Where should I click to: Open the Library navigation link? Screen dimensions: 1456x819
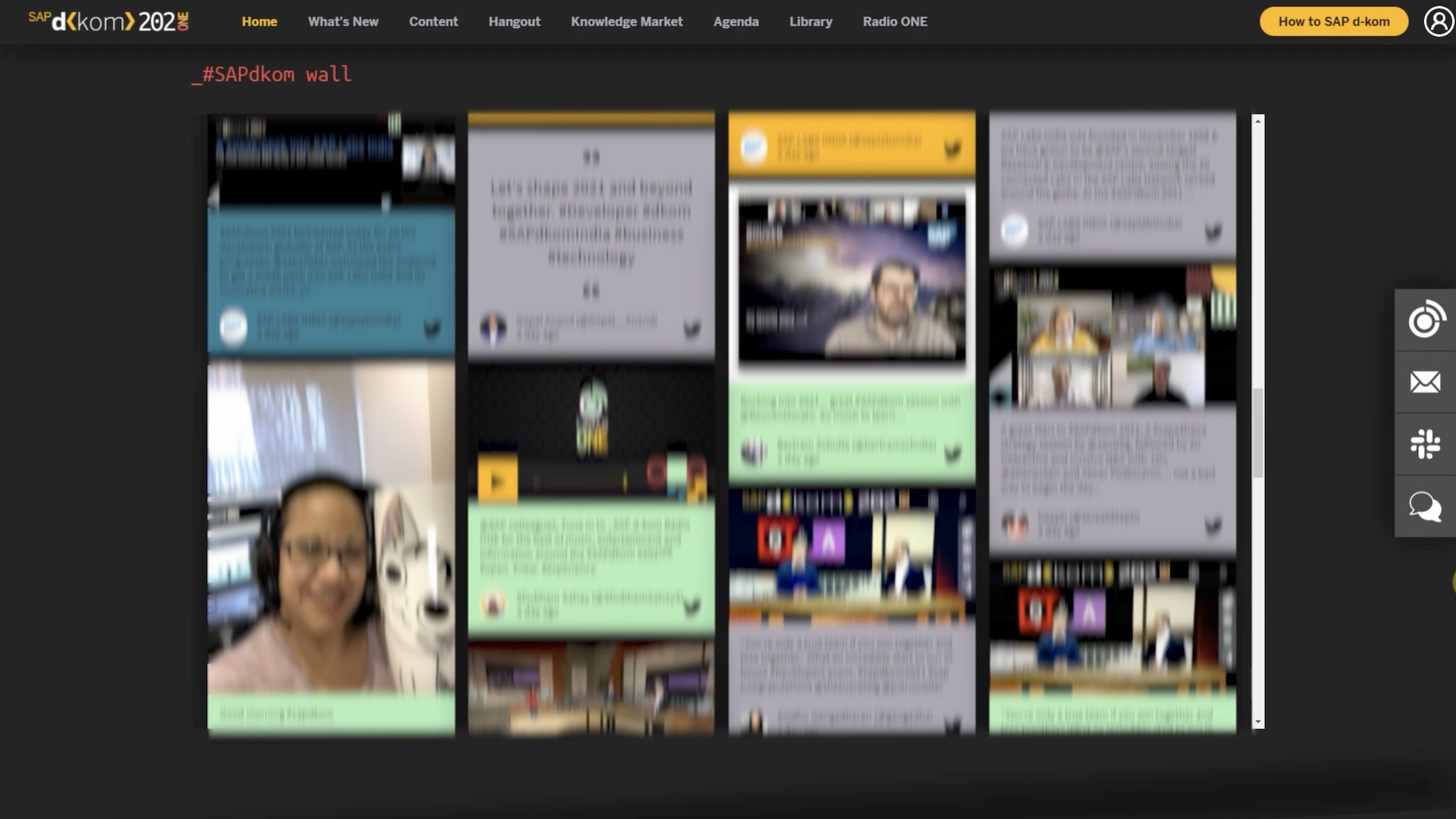point(811,21)
